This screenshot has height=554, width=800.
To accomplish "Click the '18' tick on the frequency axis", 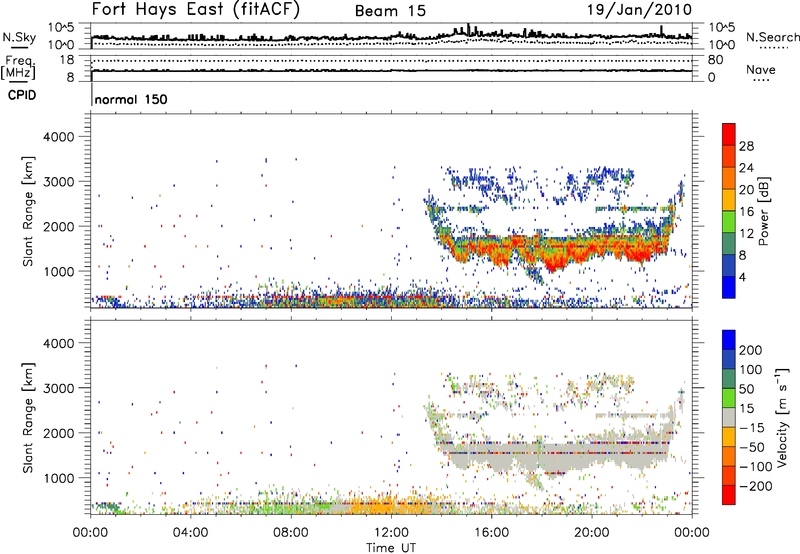I will click(x=66, y=60).
